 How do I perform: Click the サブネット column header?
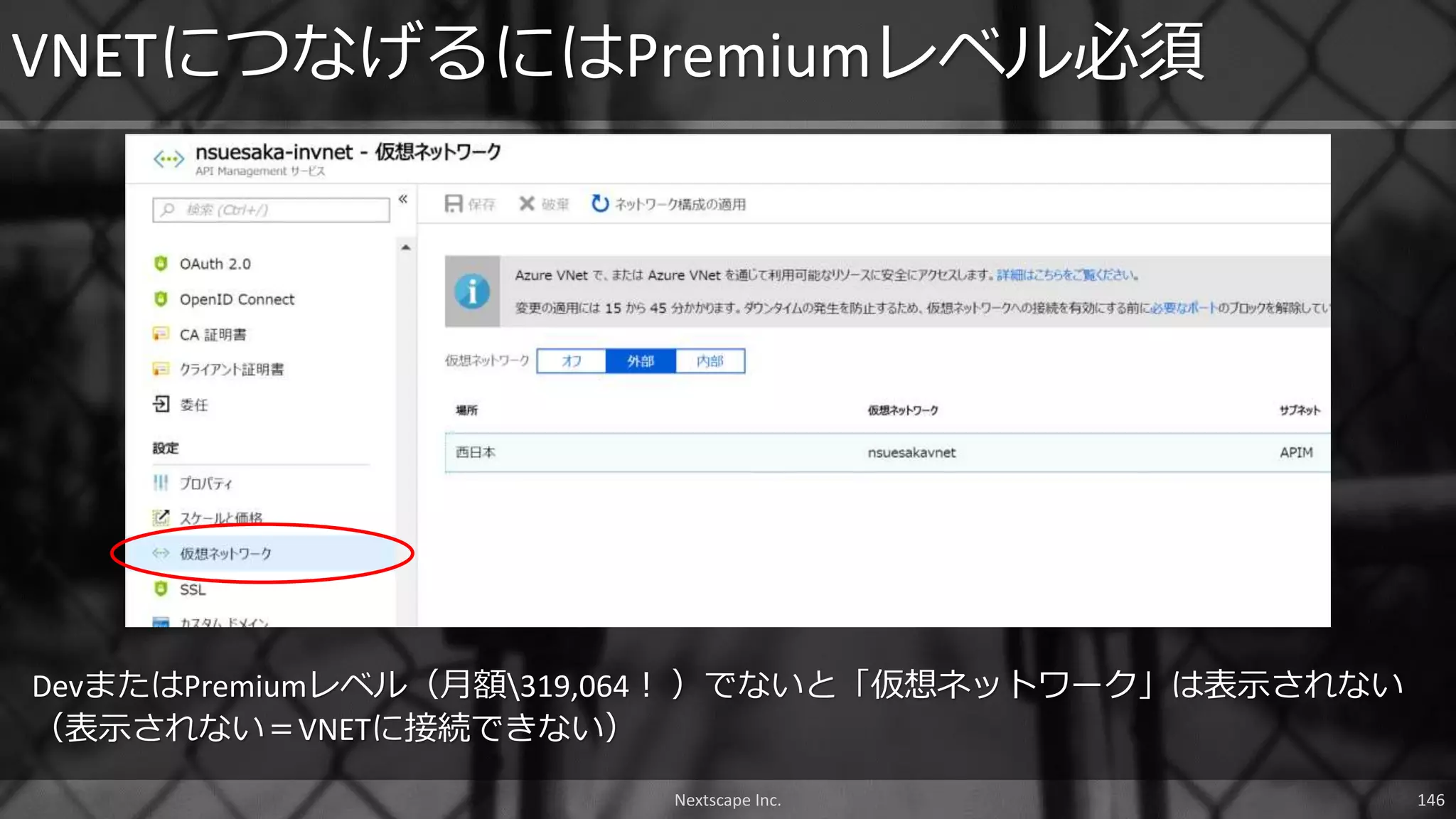[x=1300, y=410]
